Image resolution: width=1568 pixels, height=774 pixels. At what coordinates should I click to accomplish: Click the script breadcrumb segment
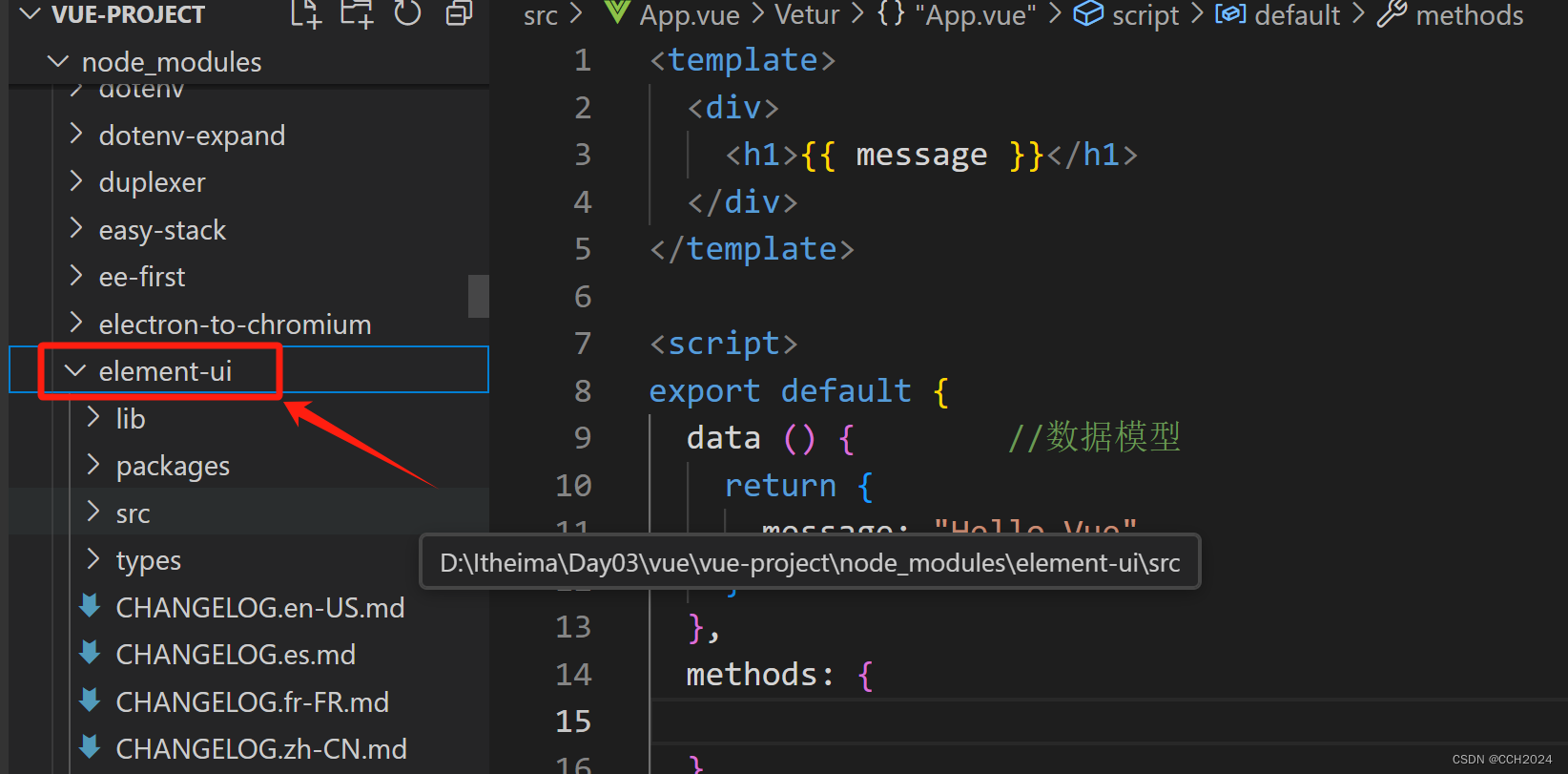[x=1145, y=15]
